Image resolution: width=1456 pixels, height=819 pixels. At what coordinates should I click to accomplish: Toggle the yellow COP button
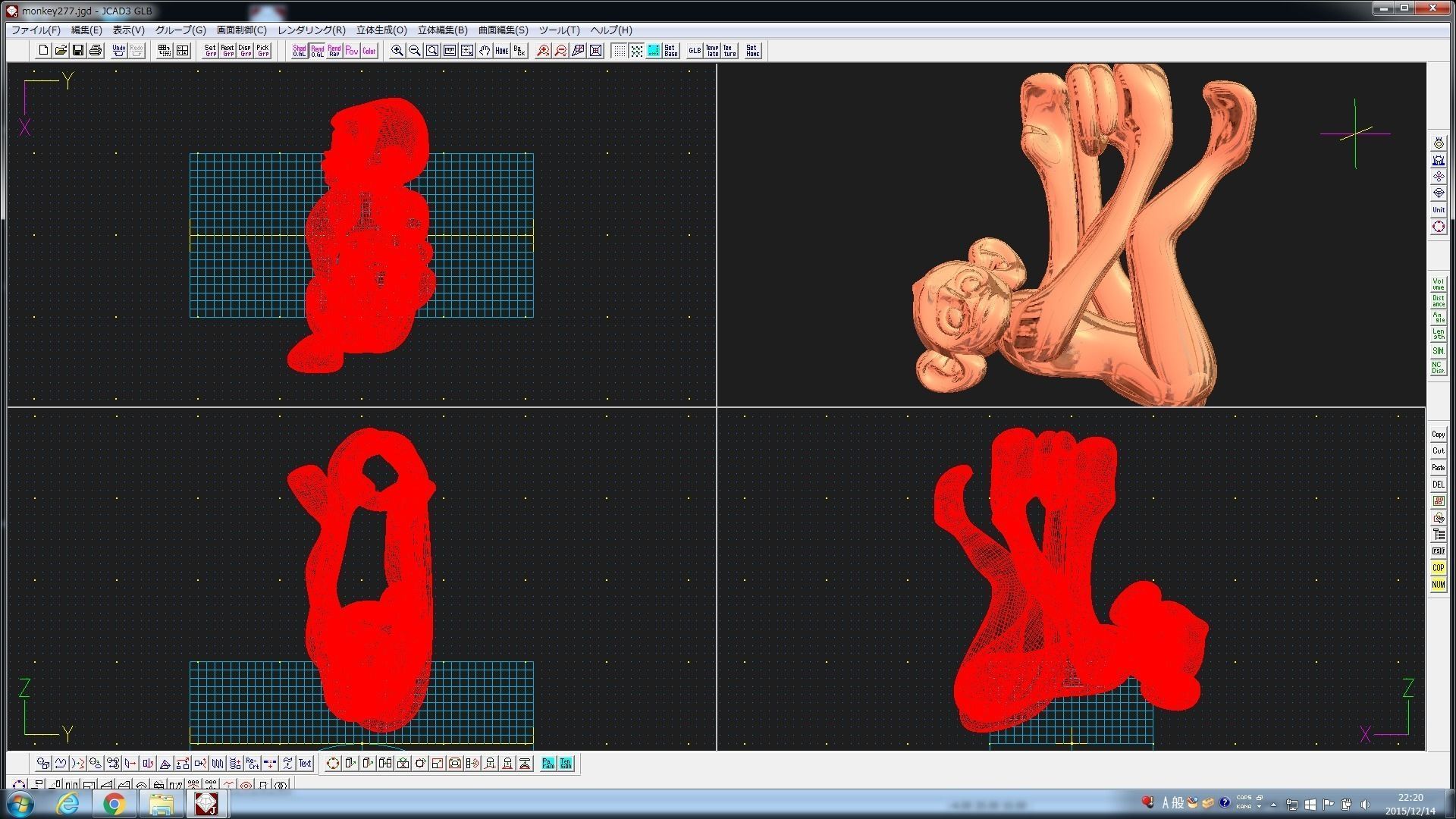point(1438,568)
